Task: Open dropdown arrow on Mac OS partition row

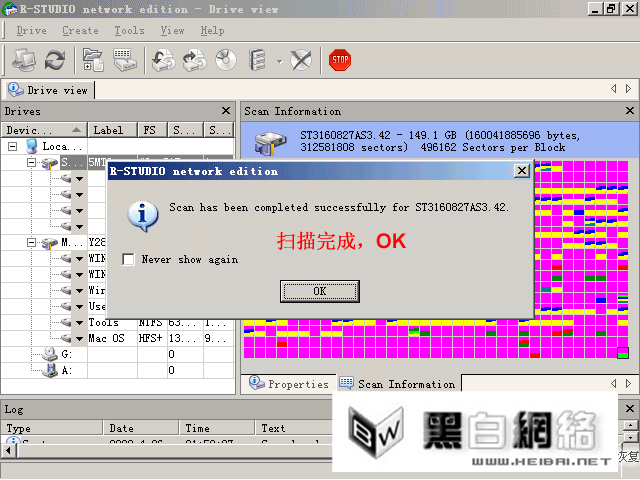Action: tap(80, 338)
